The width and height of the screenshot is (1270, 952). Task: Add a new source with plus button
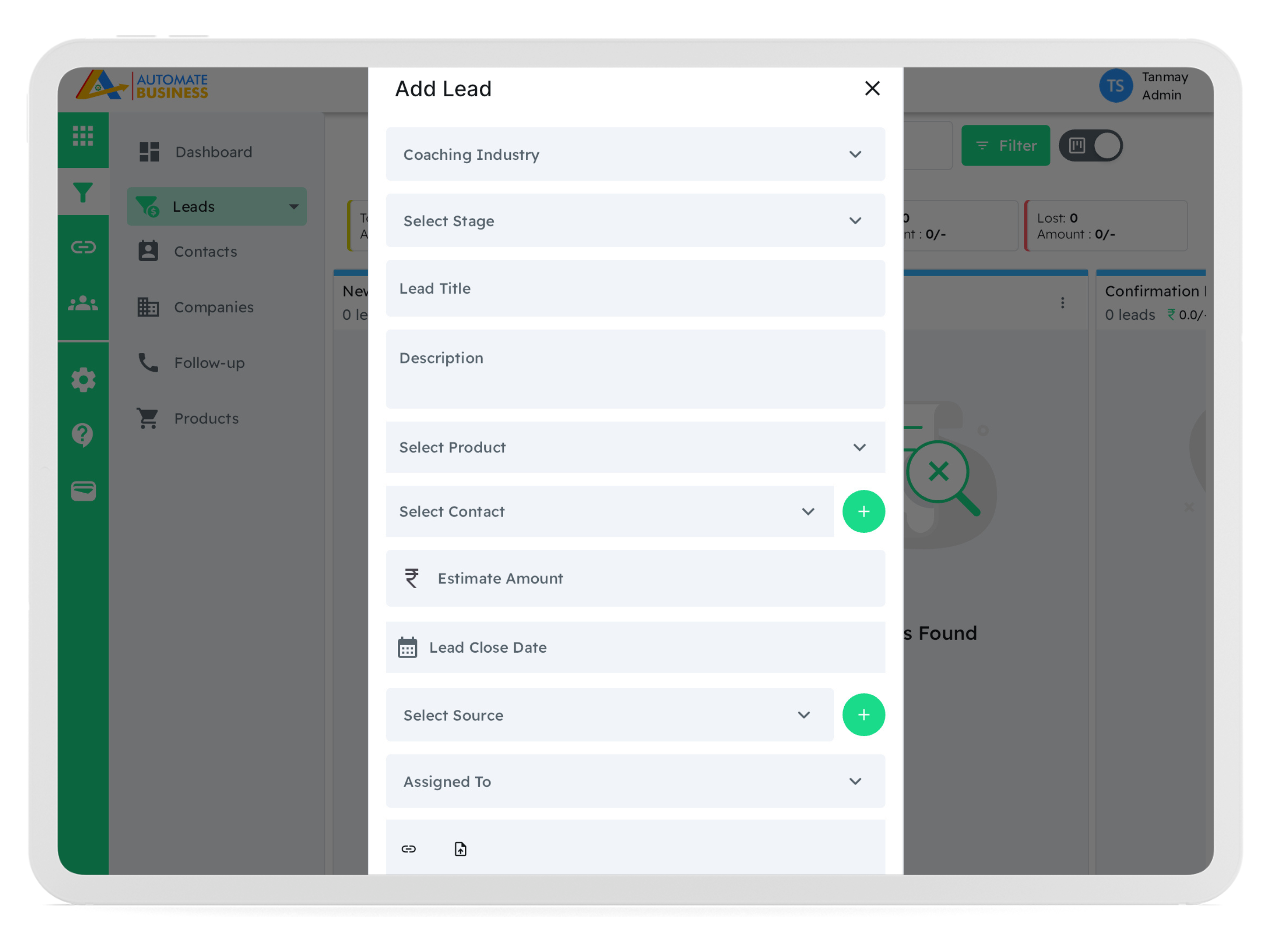(864, 715)
